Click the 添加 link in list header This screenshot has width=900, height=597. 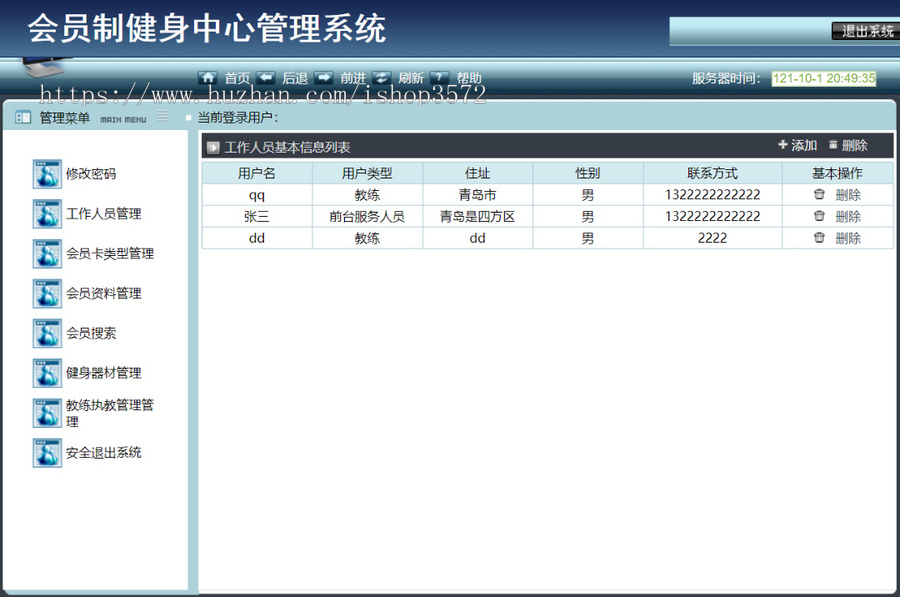[x=804, y=145]
